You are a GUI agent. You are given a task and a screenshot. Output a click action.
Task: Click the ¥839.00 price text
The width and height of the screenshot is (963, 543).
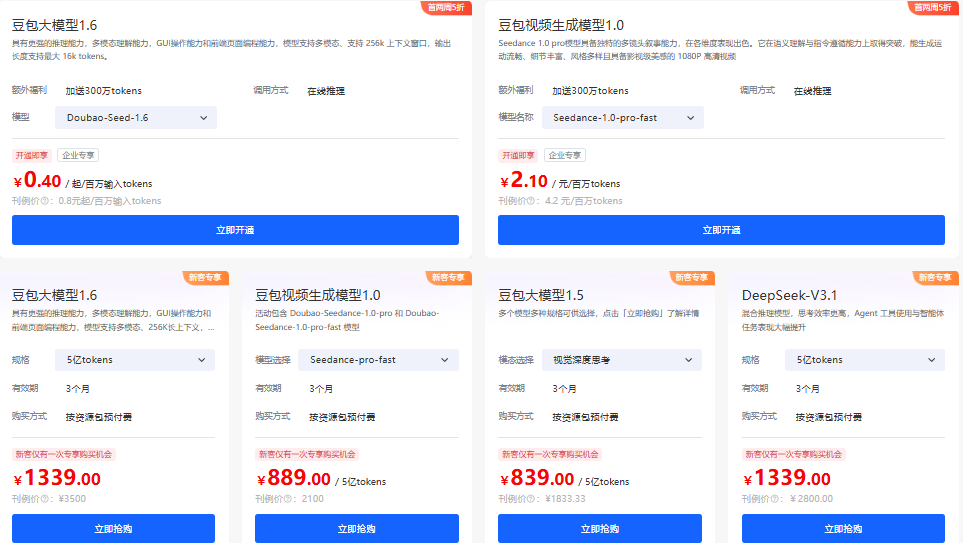pyautogui.click(x=537, y=478)
